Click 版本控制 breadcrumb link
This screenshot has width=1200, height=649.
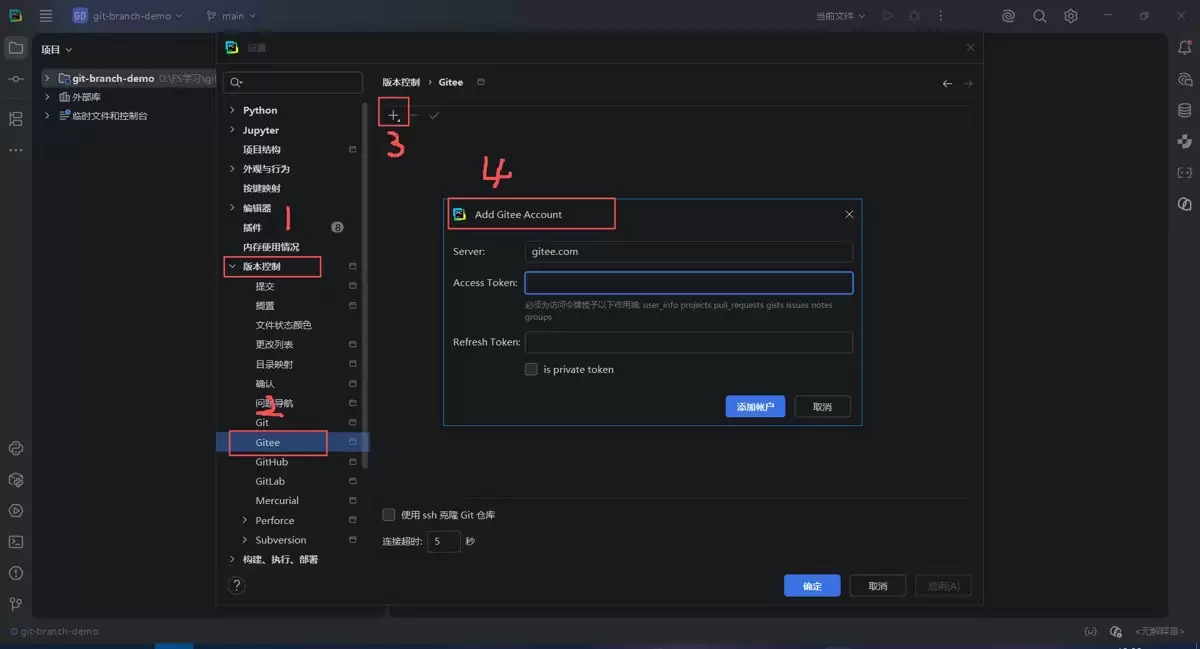tap(401, 83)
